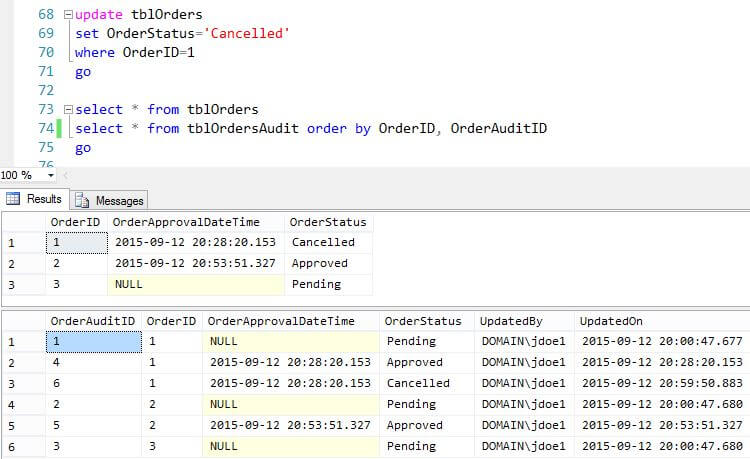Select the NULL cell in the upper grid
This screenshot has height=459, width=750.
130,284
